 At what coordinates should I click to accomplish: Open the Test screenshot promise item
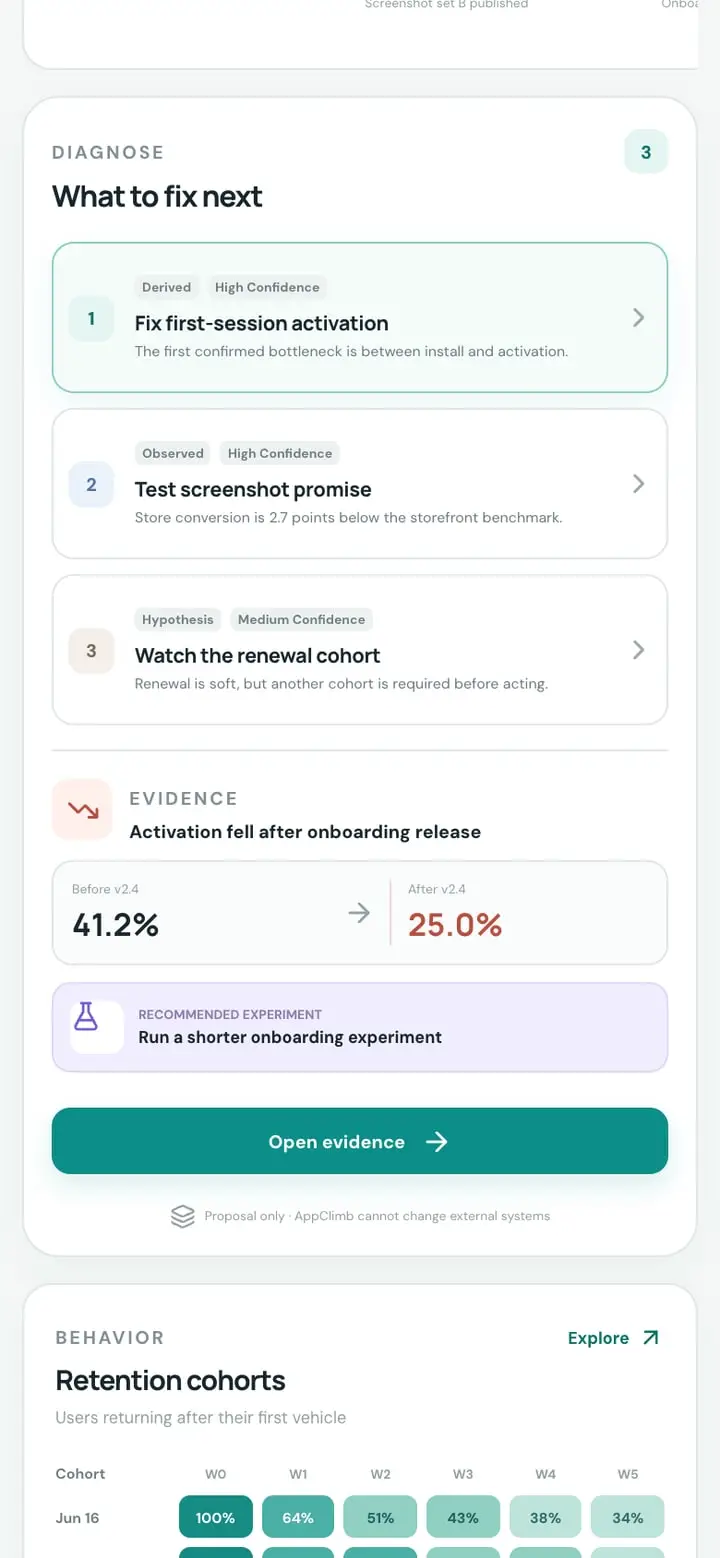[360, 484]
